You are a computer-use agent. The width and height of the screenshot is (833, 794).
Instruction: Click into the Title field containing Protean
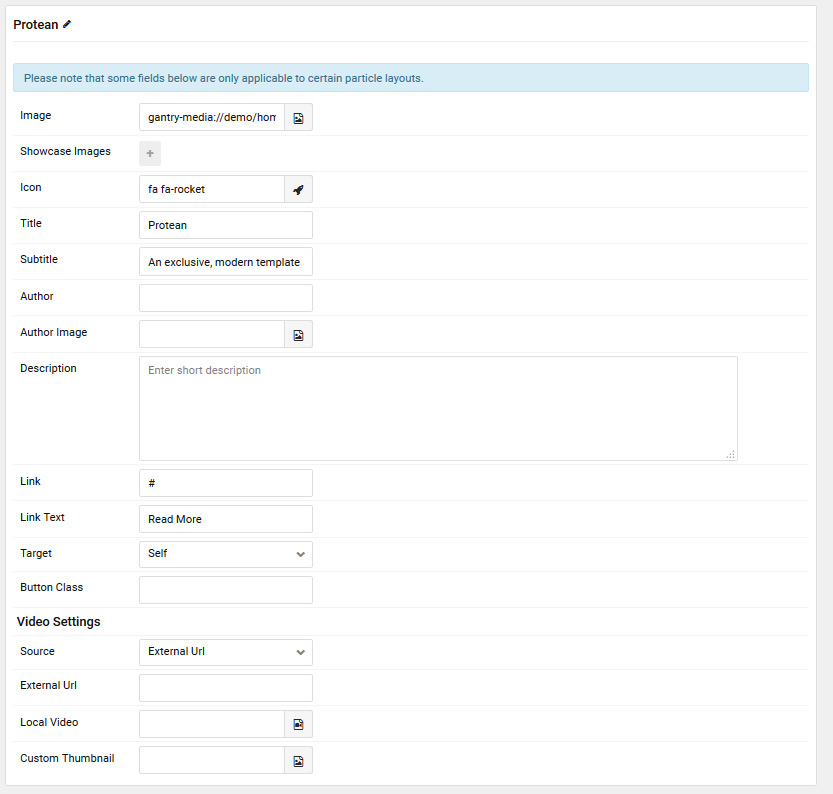click(226, 225)
